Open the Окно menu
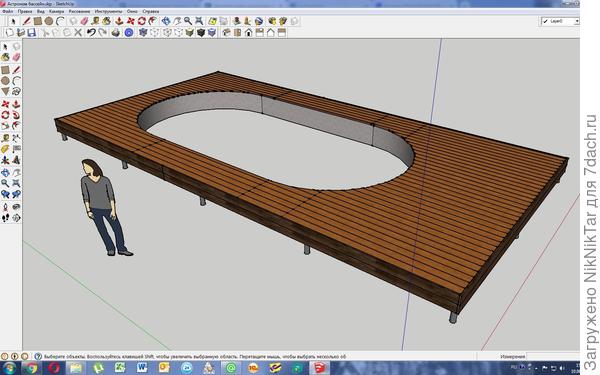Viewport: 600px width, 375px height. [x=132, y=11]
